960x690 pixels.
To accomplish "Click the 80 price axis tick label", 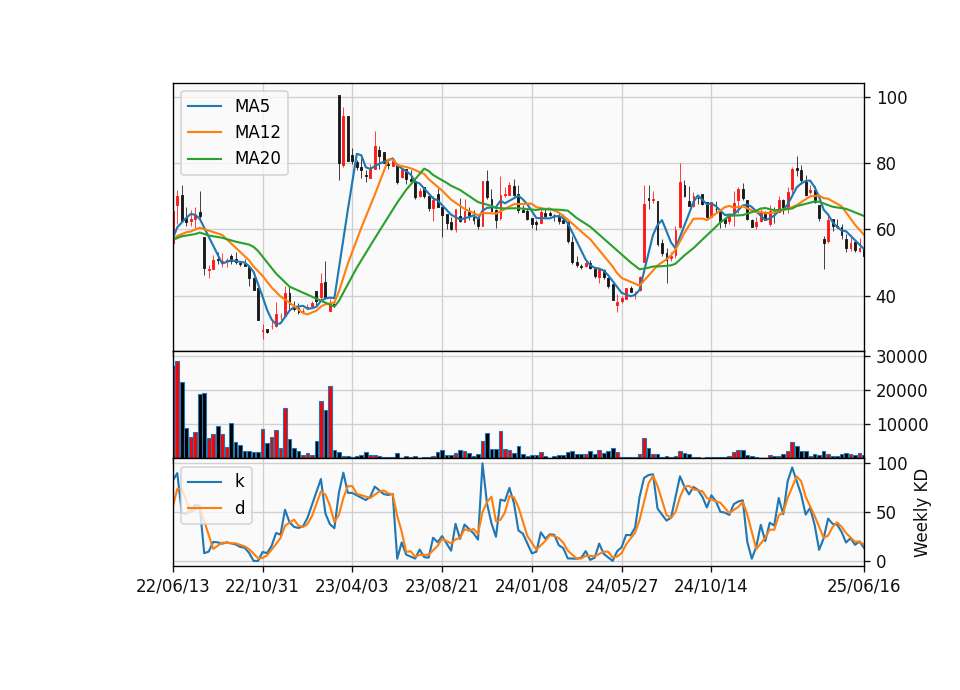I will [x=887, y=164].
